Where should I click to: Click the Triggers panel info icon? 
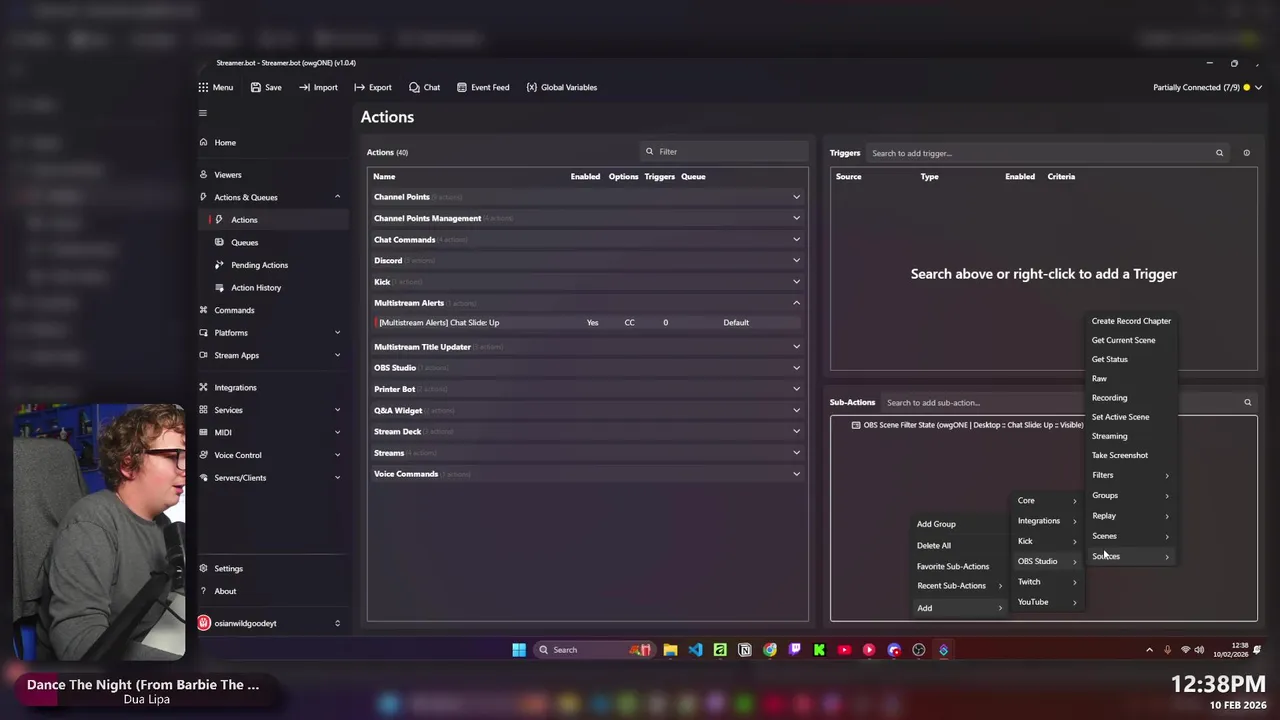pos(1246,153)
